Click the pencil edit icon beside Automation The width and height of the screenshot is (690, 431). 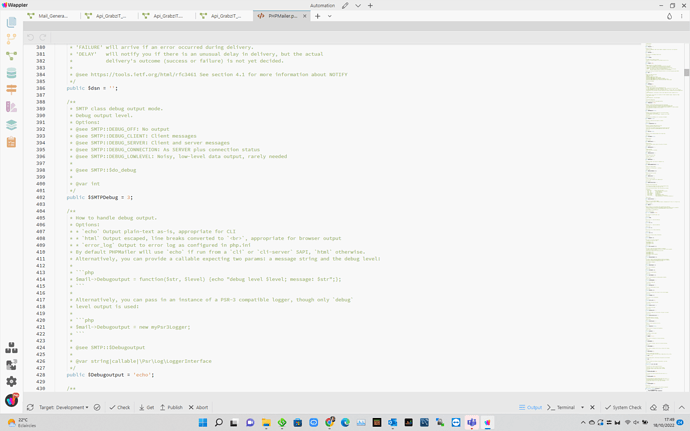[345, 5]
